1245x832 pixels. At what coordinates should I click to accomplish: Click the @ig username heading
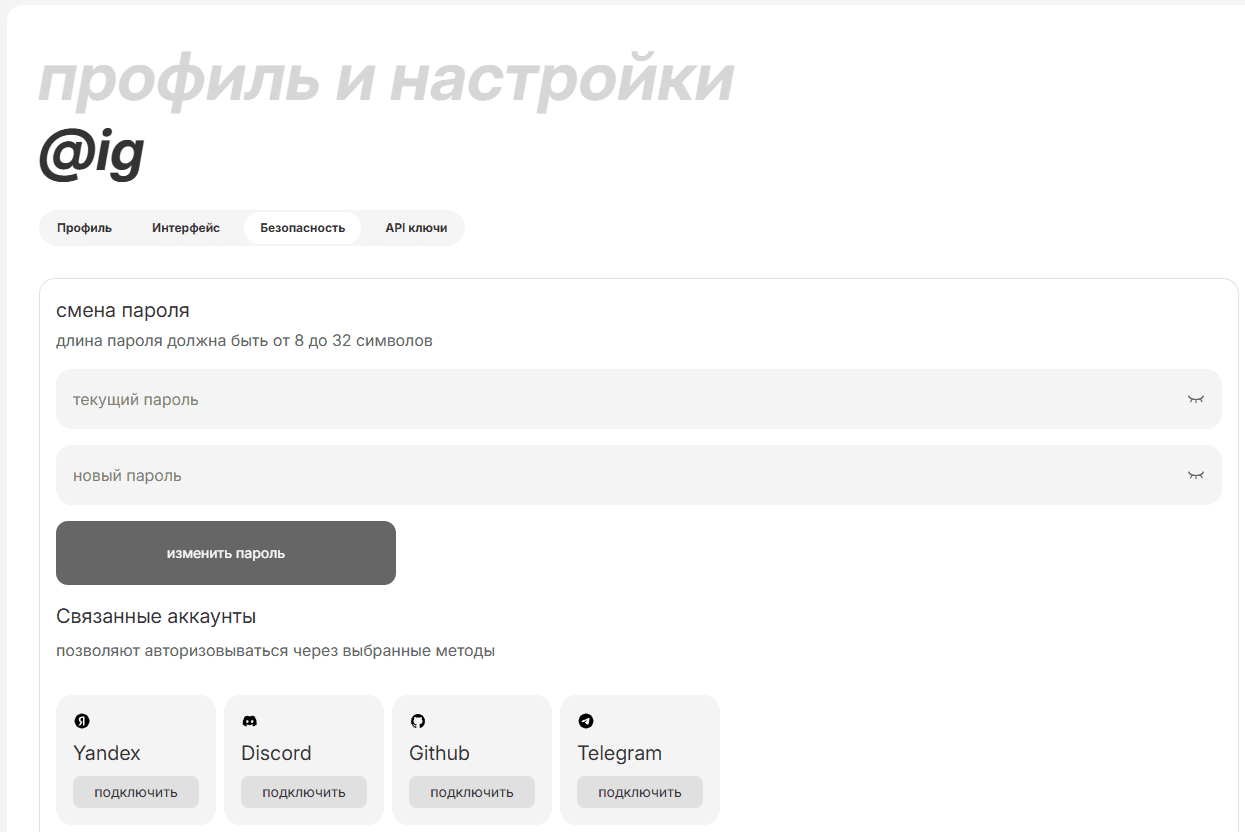click(92, 155)
